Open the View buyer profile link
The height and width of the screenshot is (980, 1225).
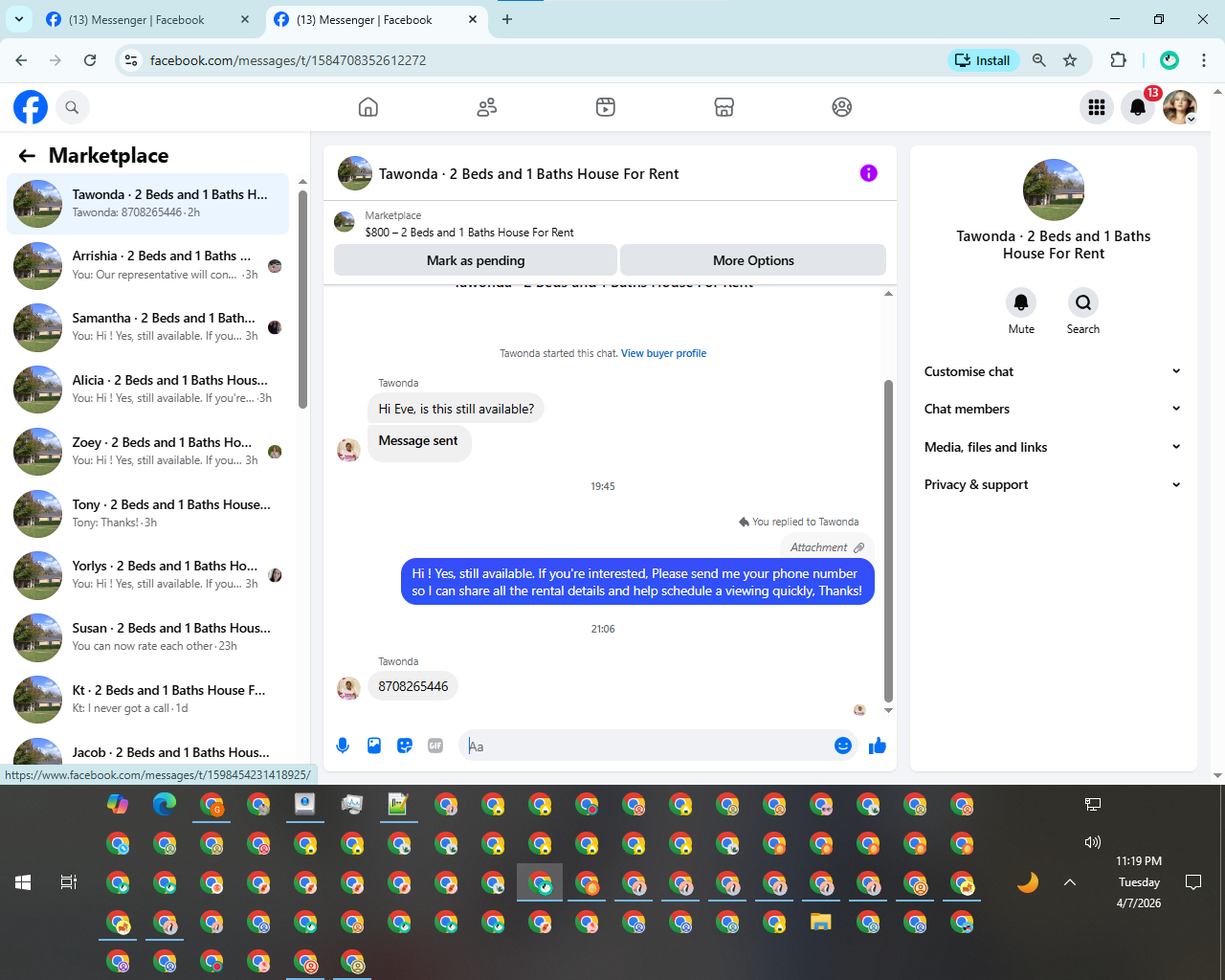coord(663,353)
